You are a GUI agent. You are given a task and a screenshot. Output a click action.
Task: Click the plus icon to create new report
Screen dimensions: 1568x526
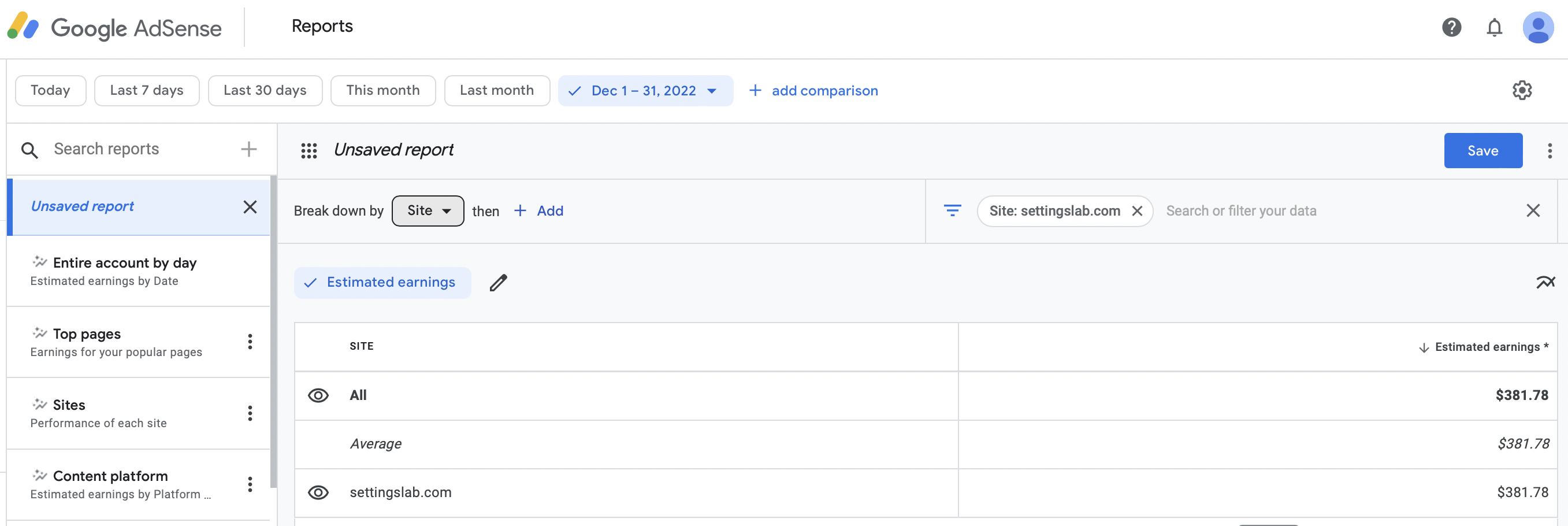coord(248,149)
